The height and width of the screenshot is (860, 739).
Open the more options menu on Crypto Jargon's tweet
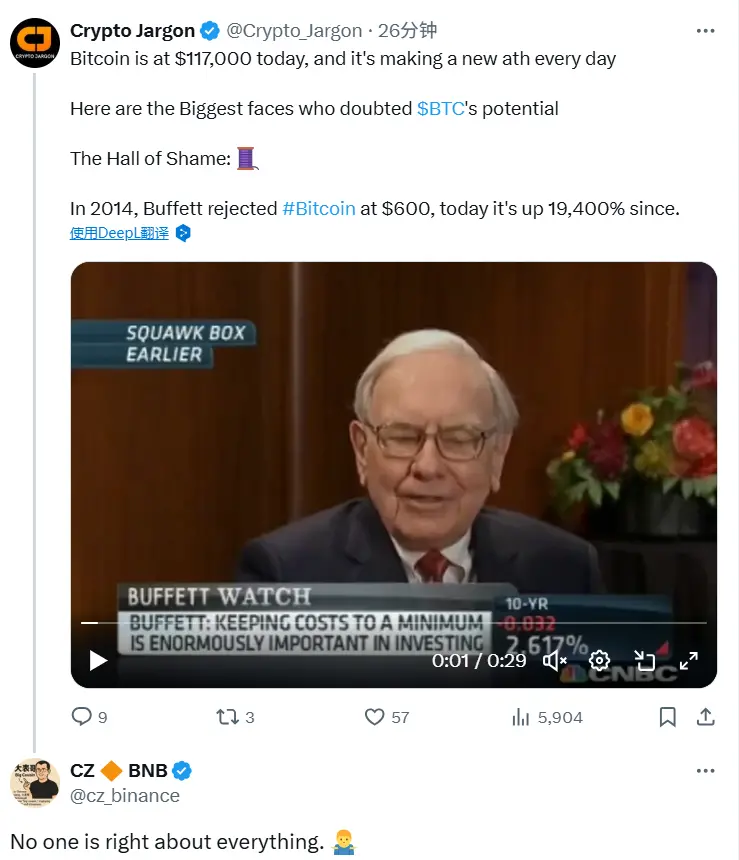tap(706, 30)
